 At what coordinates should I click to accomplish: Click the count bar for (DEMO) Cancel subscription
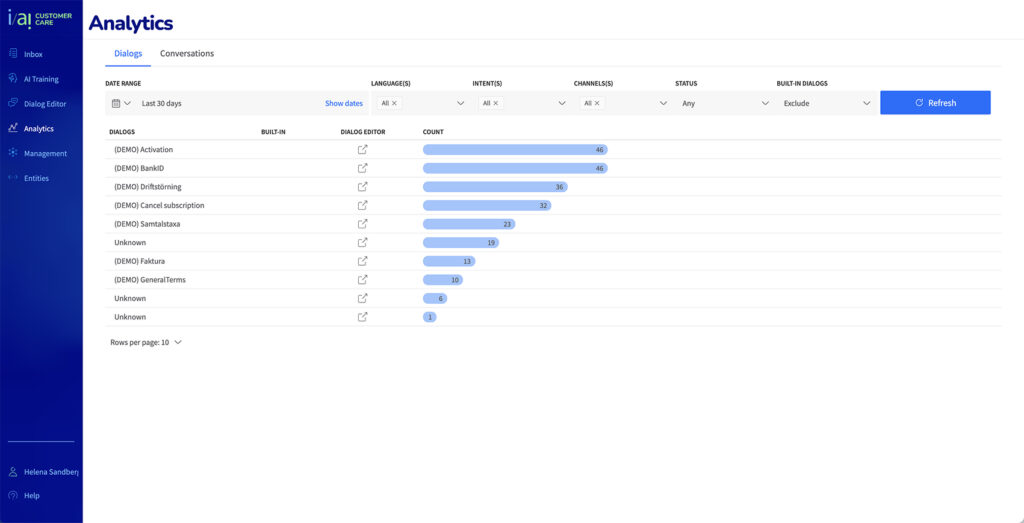click(487, 205)
